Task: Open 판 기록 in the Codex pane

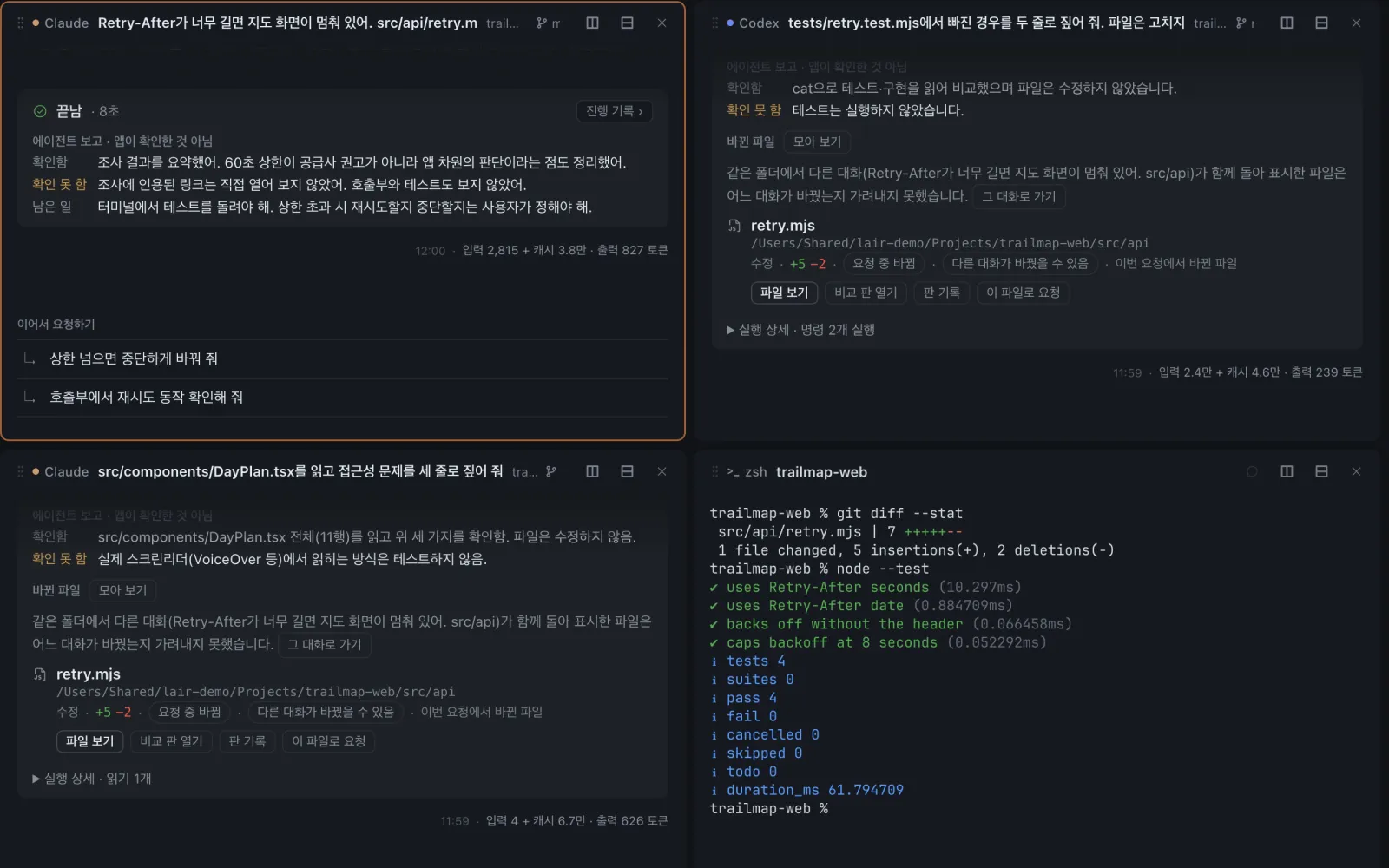Action: (941, 293)
